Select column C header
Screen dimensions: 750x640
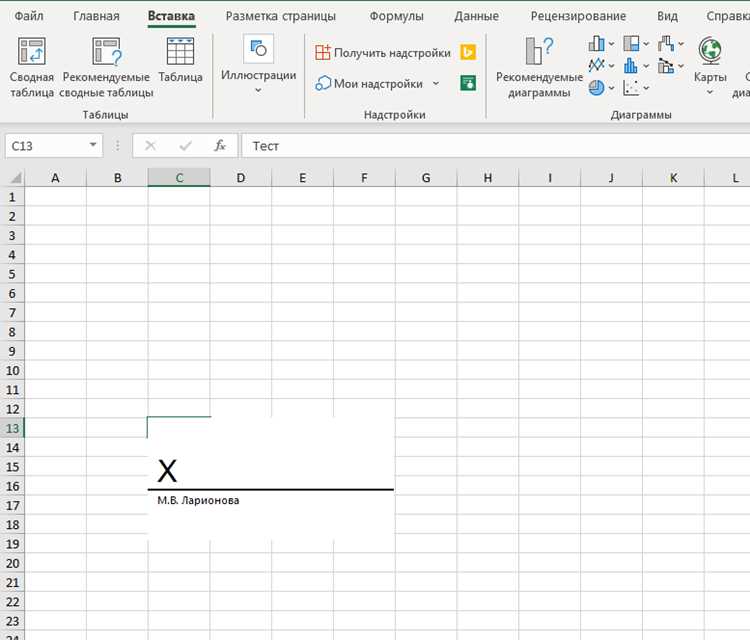pyautogui.click(x=179, y=178)
